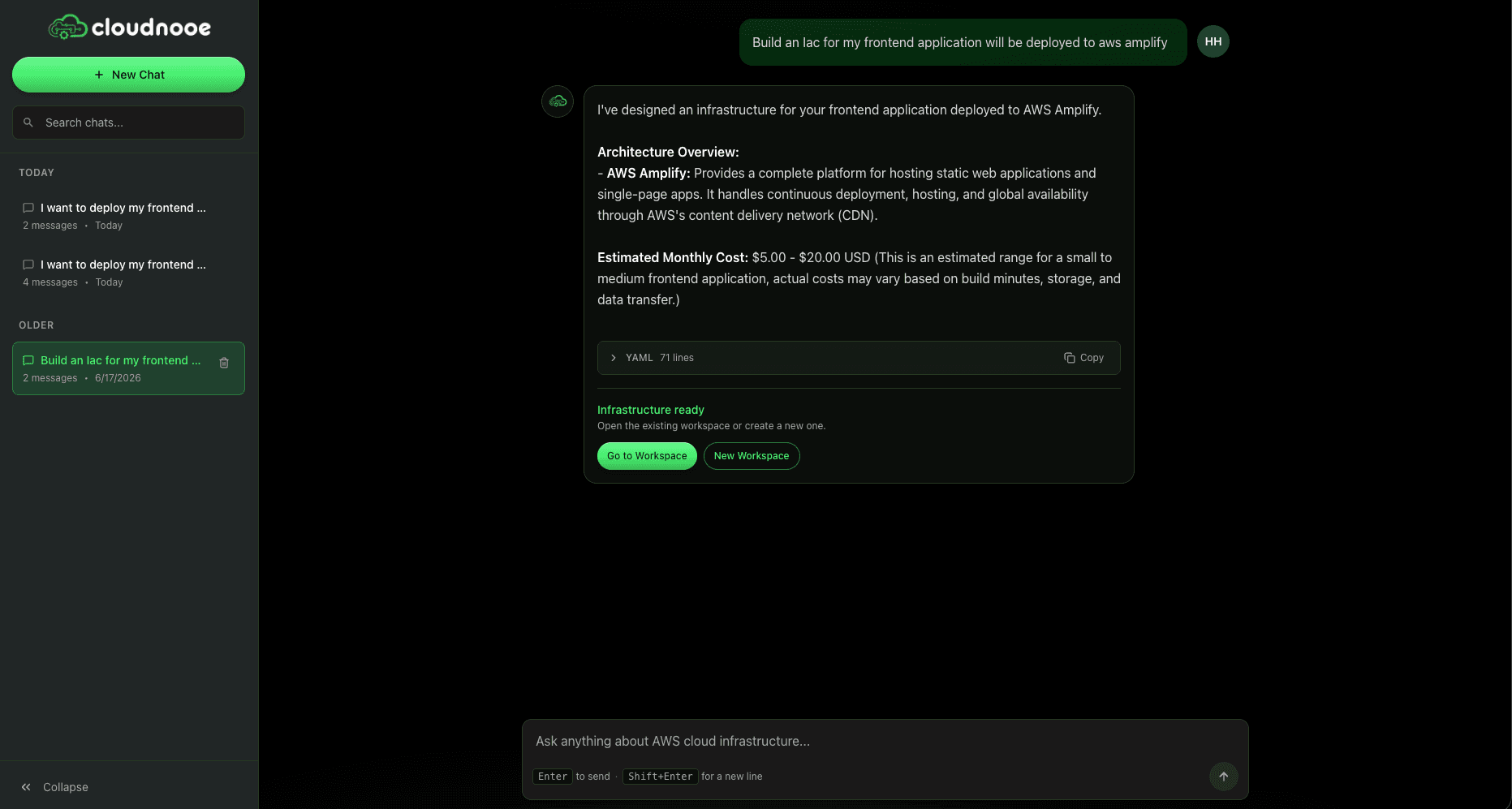
Task: Click the assistant cloud avatar icon
Action: coord(558,101)
